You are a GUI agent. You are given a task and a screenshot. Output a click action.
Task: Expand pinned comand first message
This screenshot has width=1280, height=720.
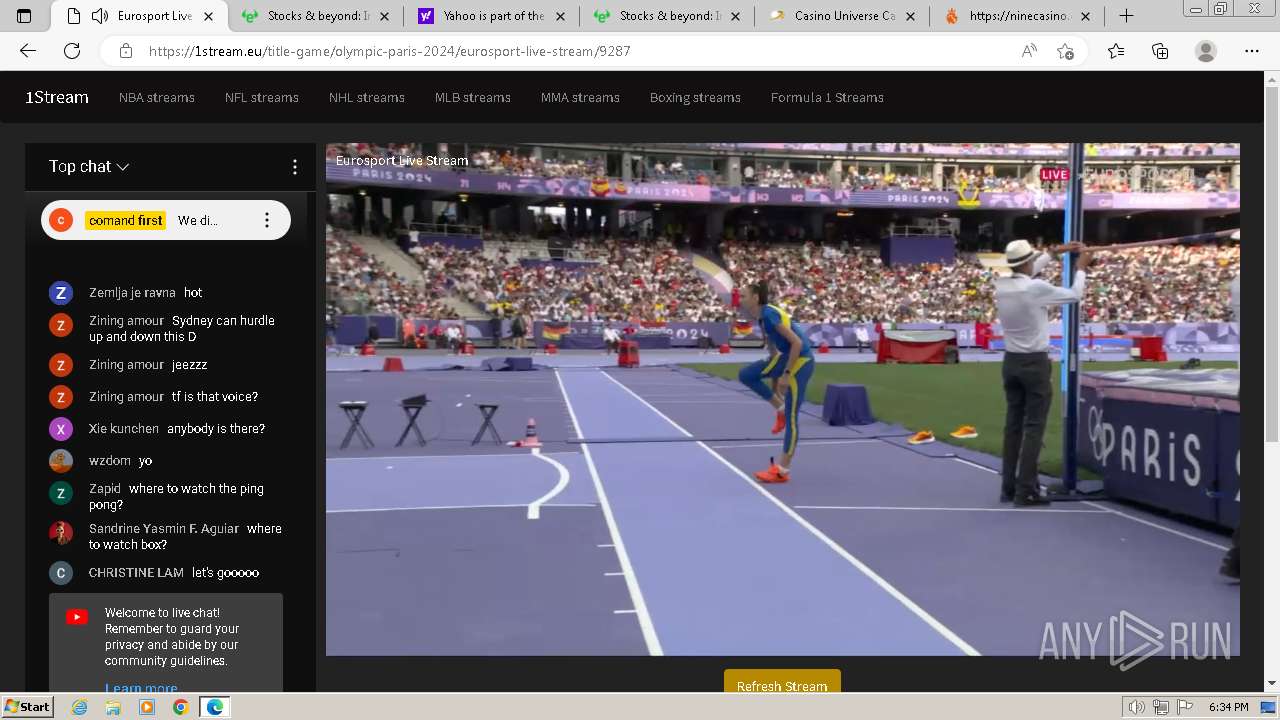point(166,220)
